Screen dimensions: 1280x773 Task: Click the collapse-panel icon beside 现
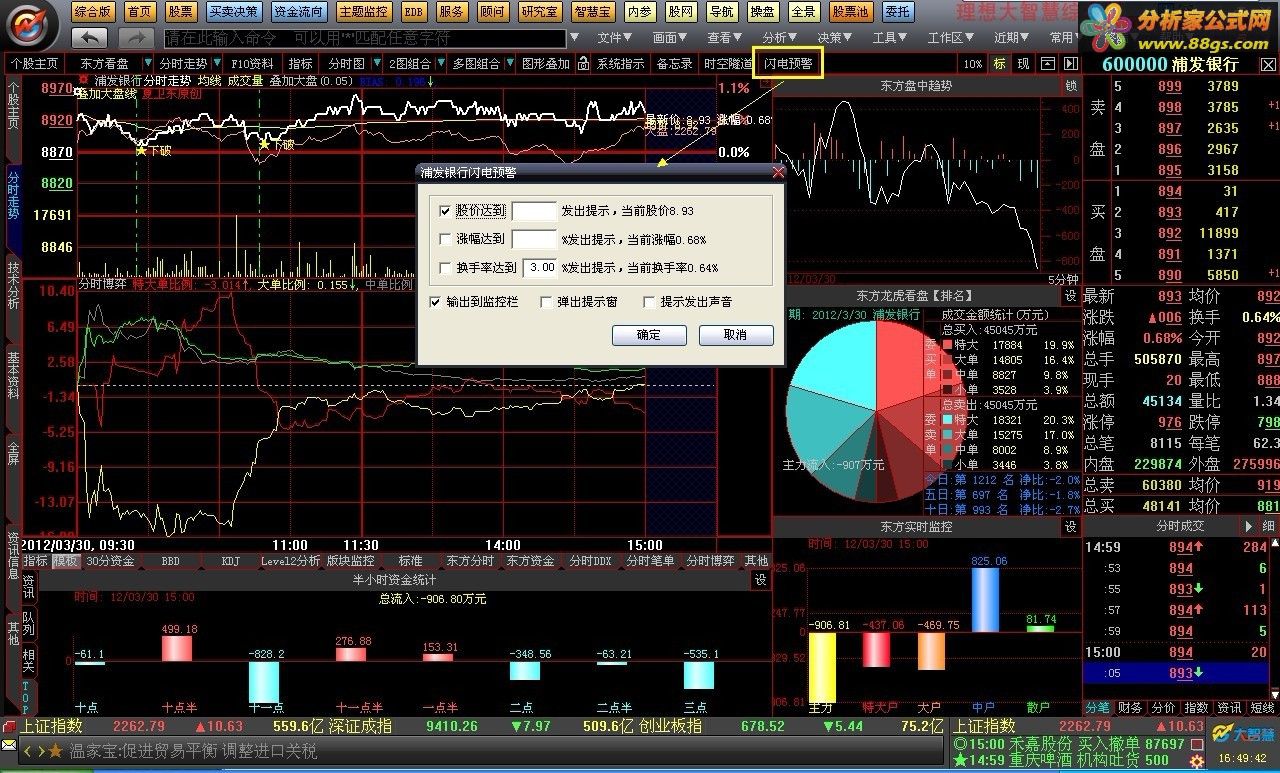pos(1046,64)
